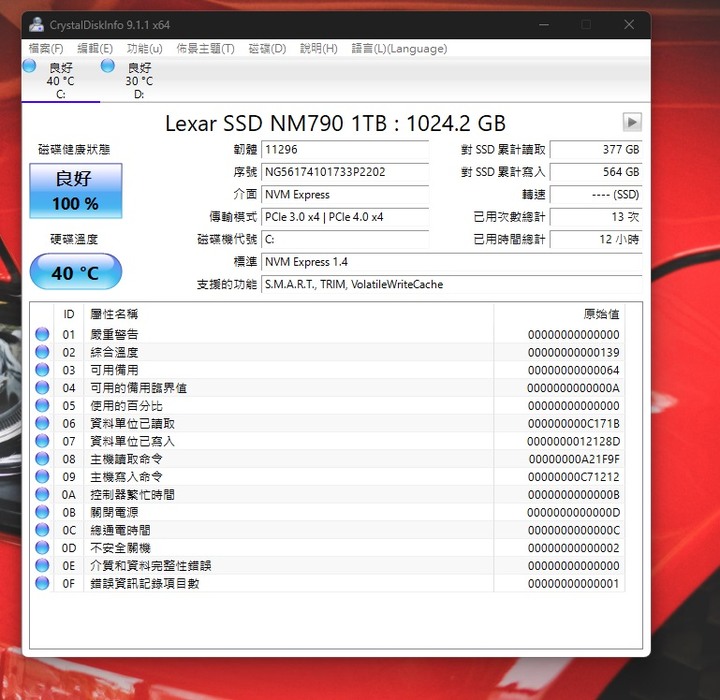
Task: Click the serial number field NG56174101733P2202
Action: pos(345,172)
